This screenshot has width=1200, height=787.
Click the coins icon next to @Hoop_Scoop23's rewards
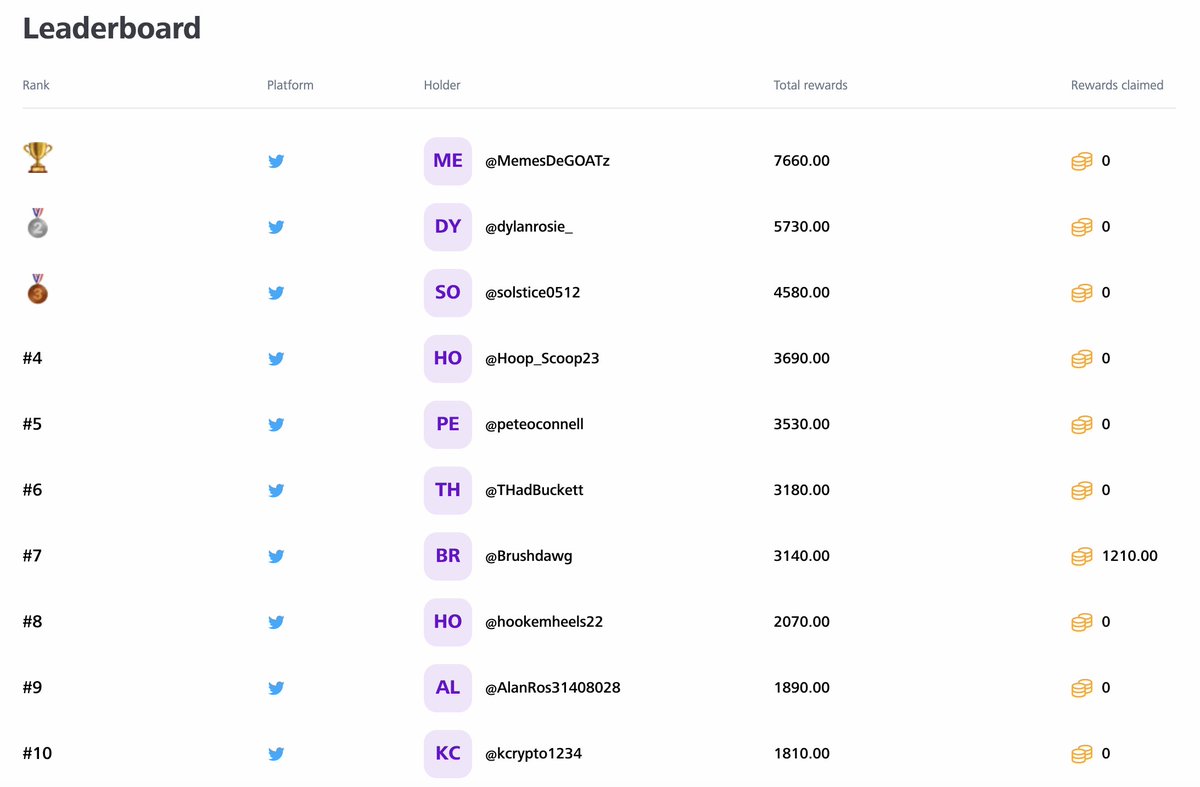click(1081, 359)
